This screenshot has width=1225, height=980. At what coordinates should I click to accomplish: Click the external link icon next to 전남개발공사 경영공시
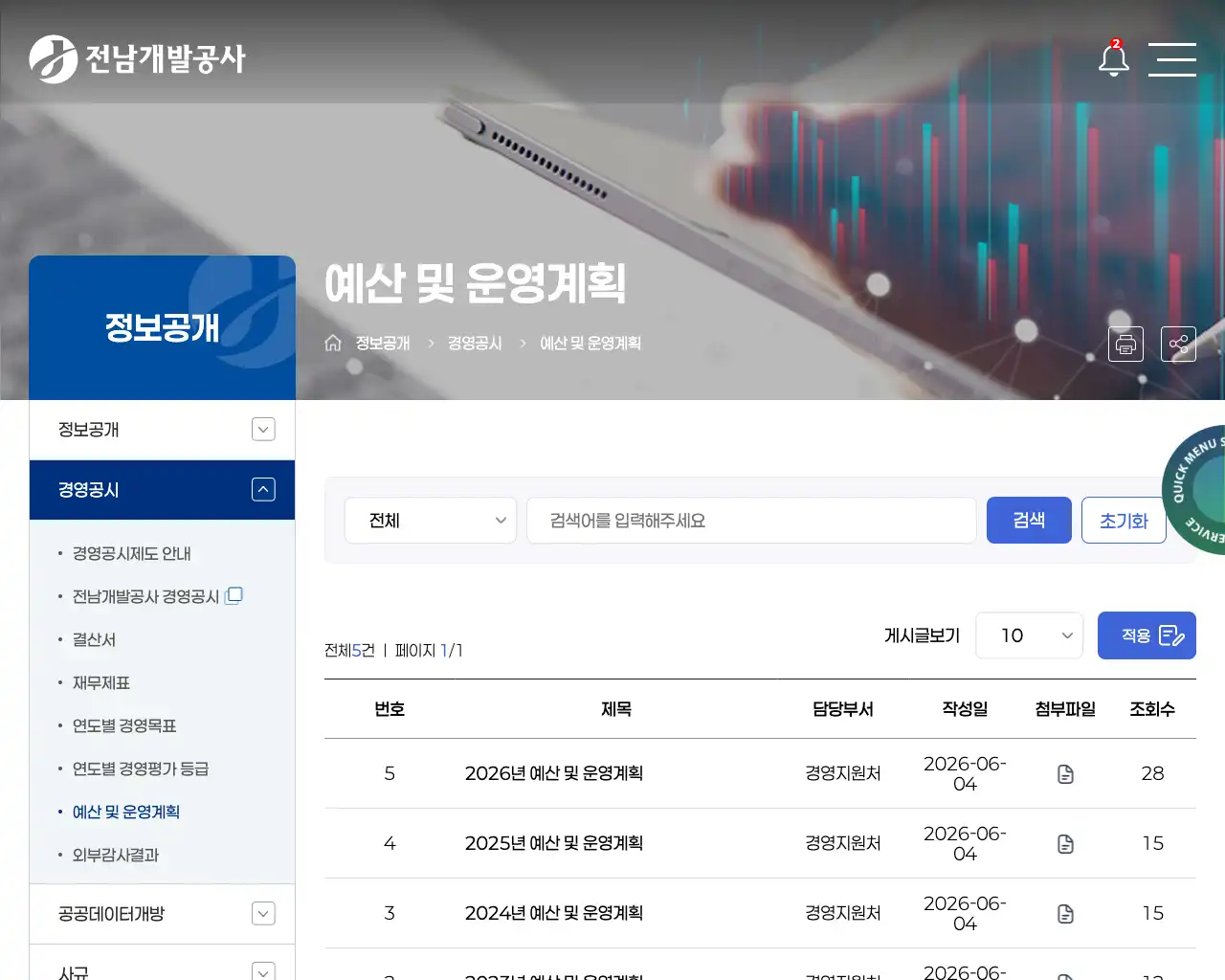[234, 595]
